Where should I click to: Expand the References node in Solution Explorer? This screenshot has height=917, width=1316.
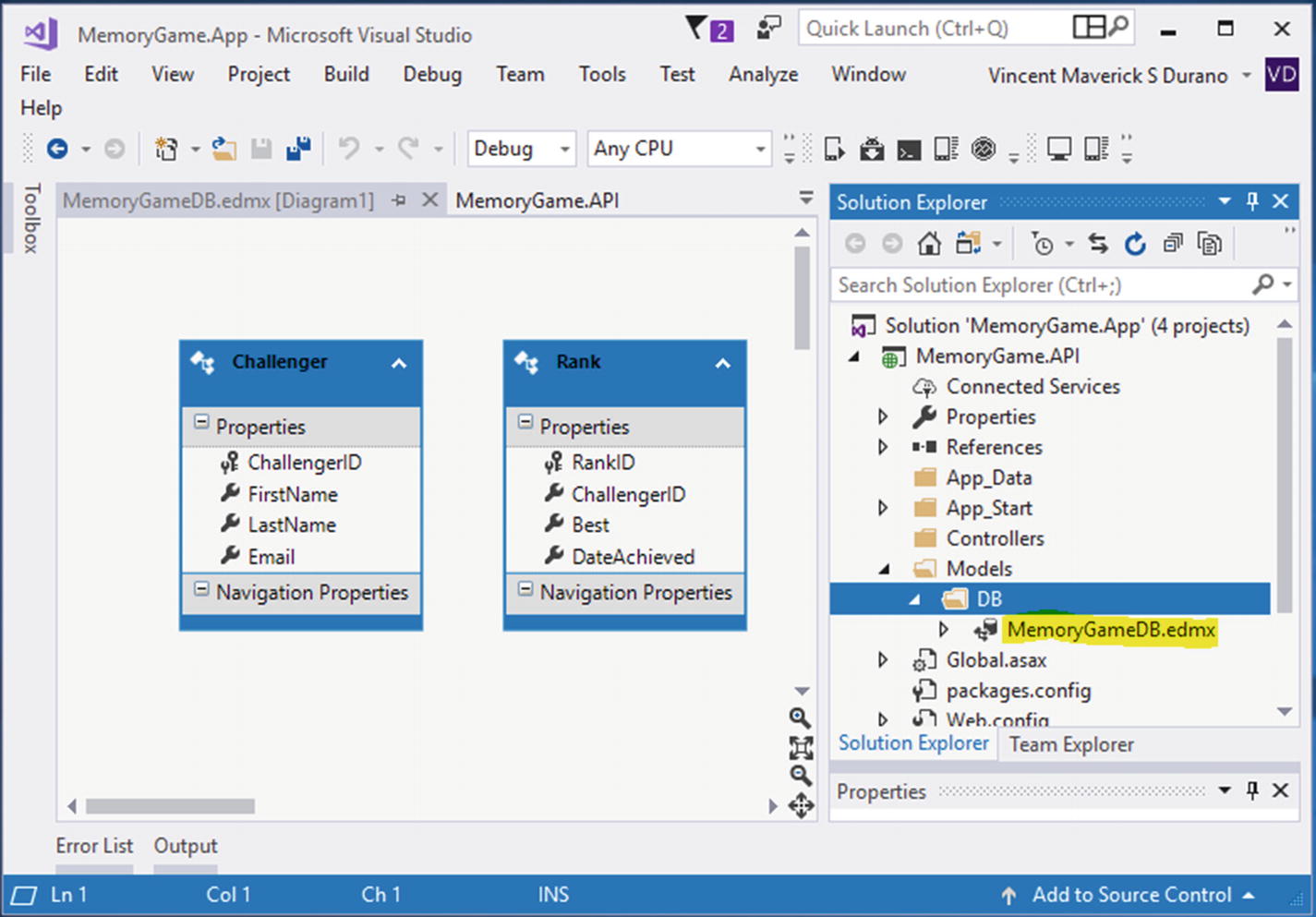[x=883, y=447]
